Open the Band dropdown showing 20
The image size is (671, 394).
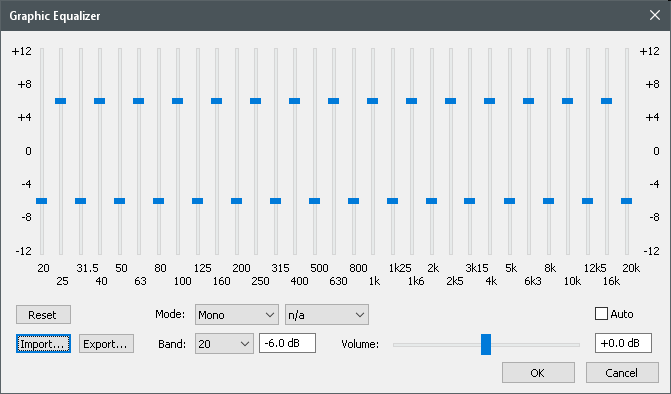[x=224, y=344]
